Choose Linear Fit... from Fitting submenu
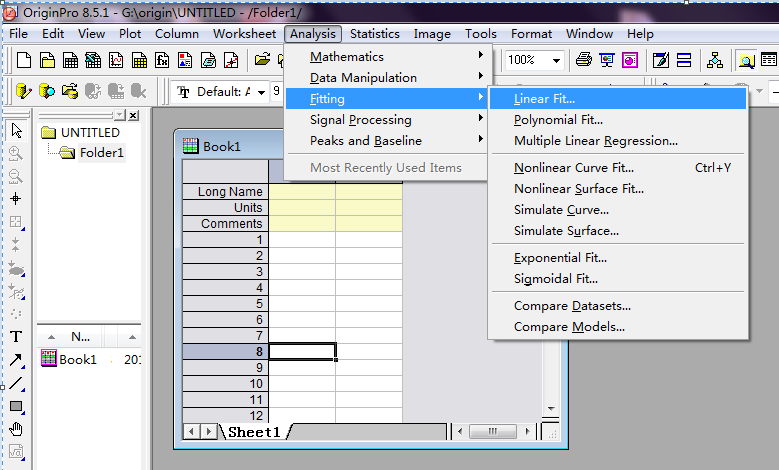 618,99
